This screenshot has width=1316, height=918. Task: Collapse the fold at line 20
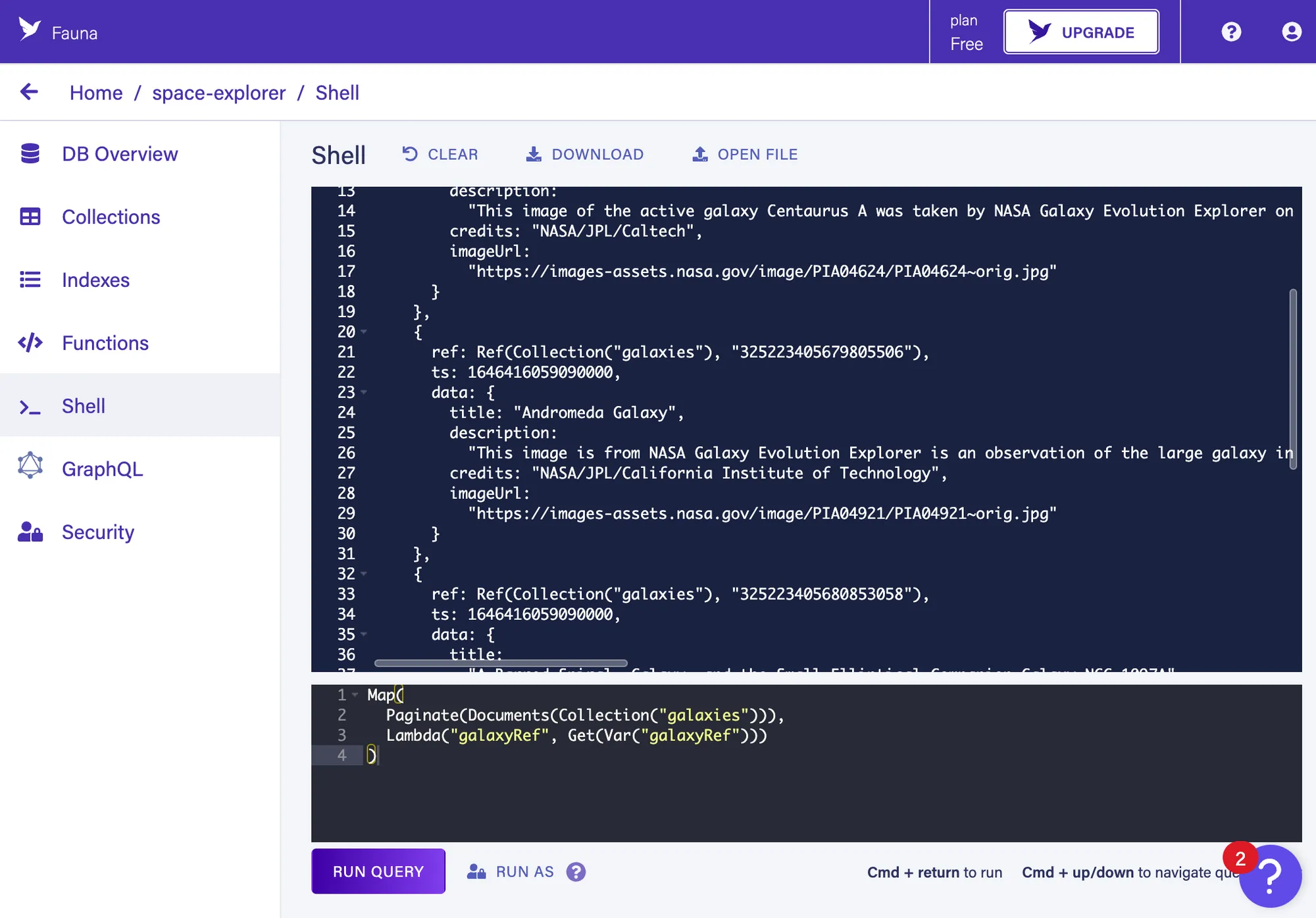(363, 332)
